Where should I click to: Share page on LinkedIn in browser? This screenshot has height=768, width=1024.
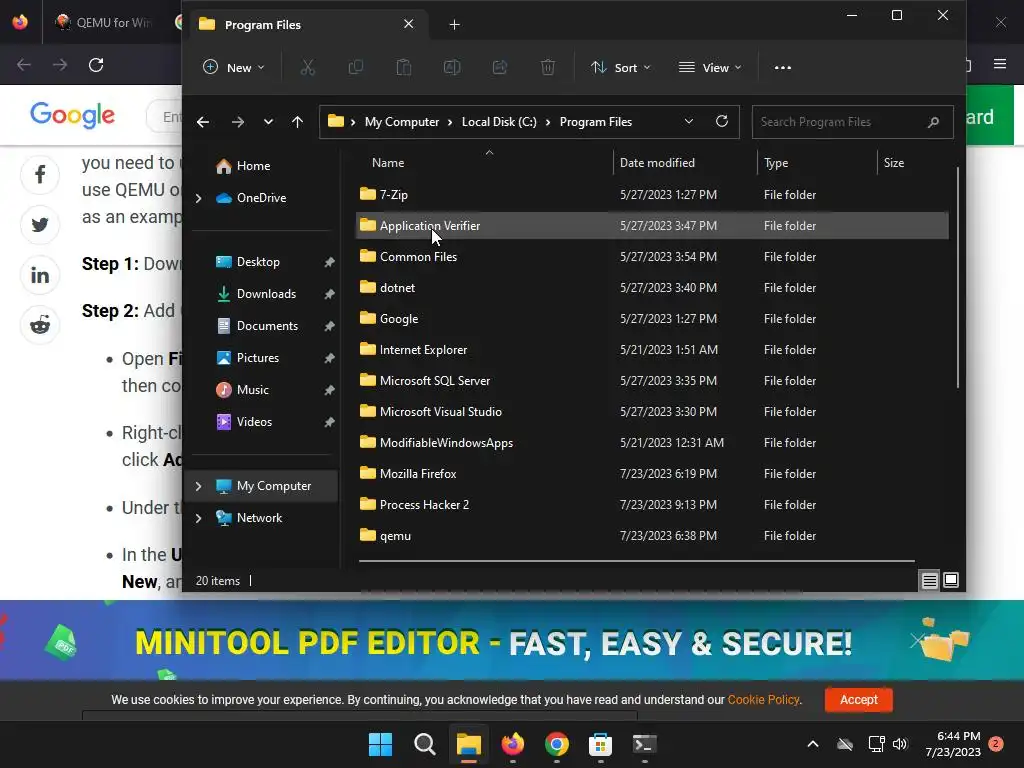click(x=40, y=275)
